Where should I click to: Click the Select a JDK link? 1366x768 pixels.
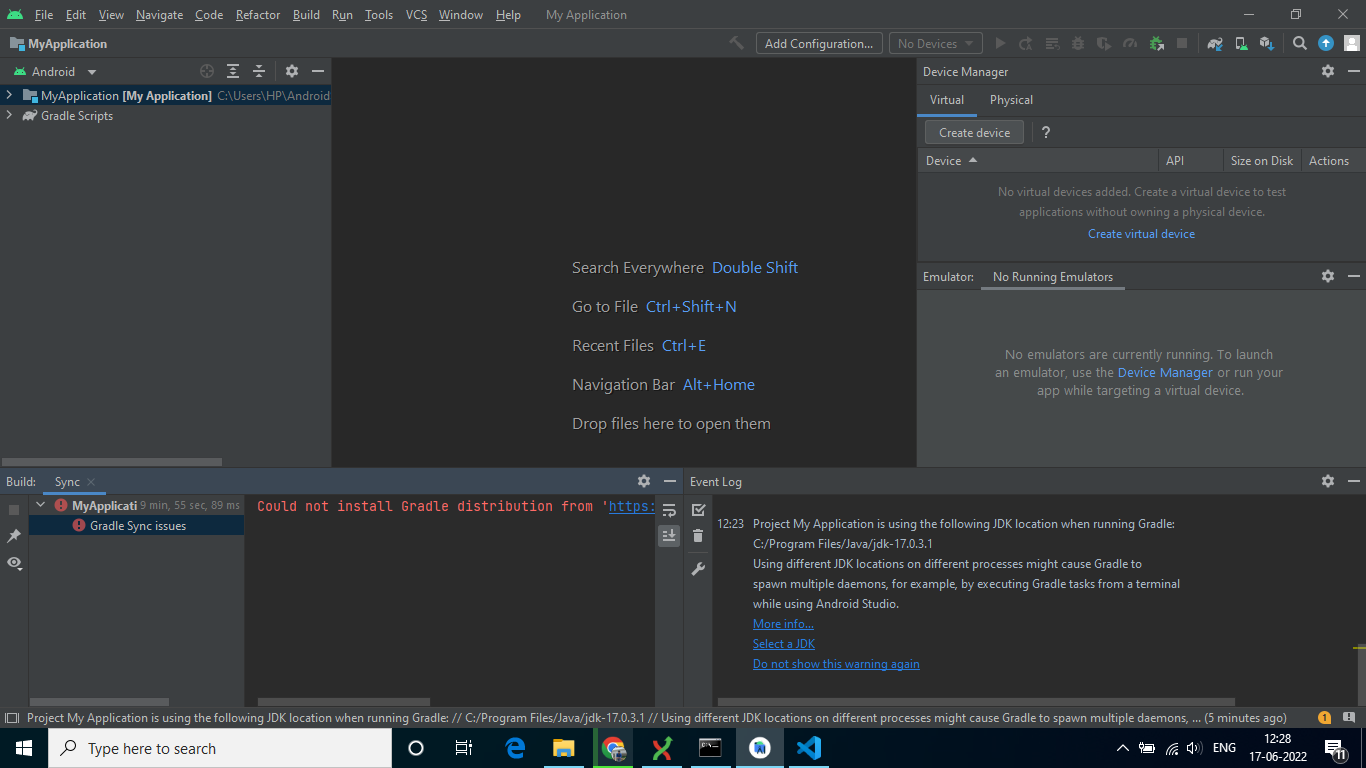pyautogui.click(x=783, y=644)
